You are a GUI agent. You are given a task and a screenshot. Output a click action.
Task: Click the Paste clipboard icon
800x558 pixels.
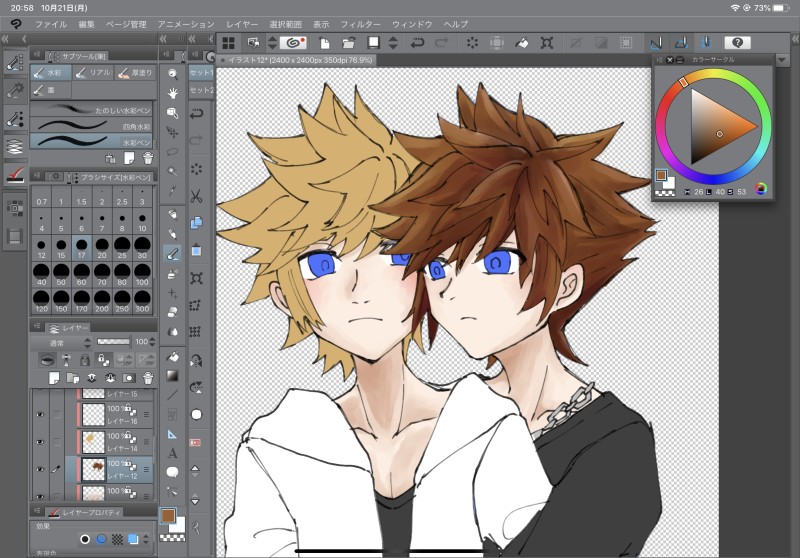(x=196, y=250)
